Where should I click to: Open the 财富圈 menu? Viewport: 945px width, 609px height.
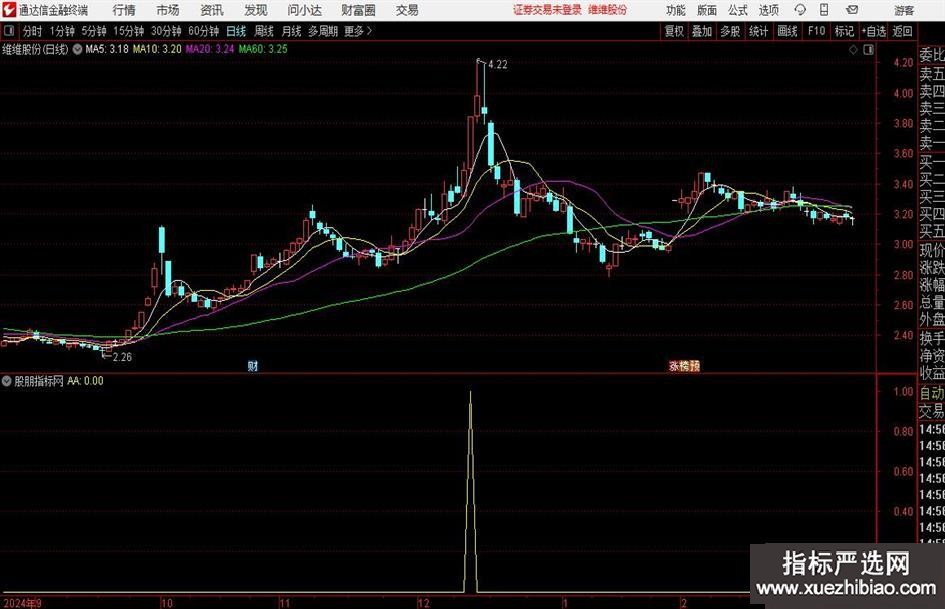[x=358, y=10]
